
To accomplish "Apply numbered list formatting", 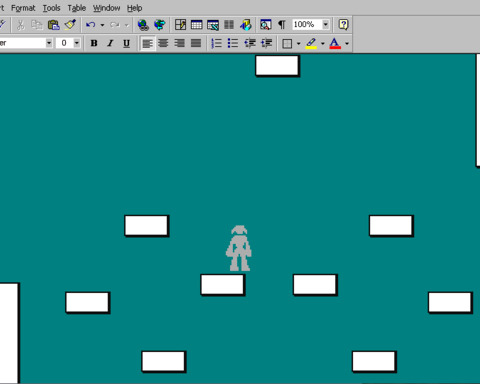I will [x=217, y=43].
